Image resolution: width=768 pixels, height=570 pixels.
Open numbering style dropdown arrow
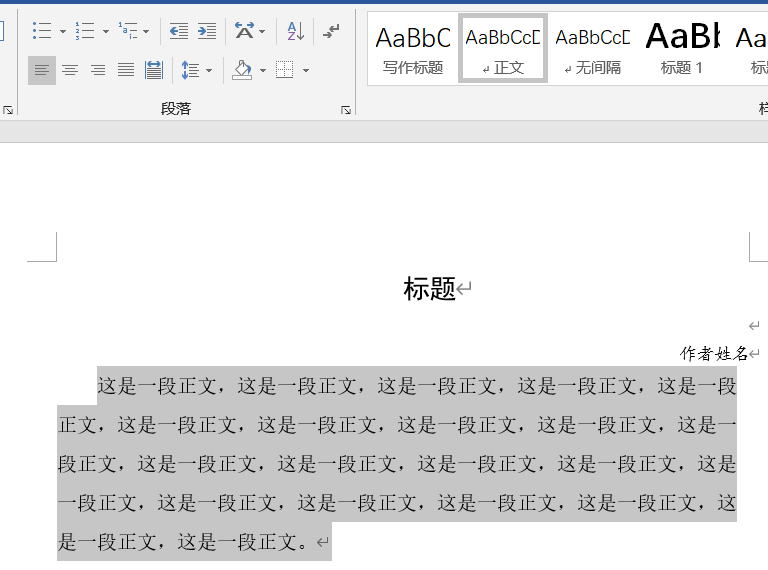[105, 31]
